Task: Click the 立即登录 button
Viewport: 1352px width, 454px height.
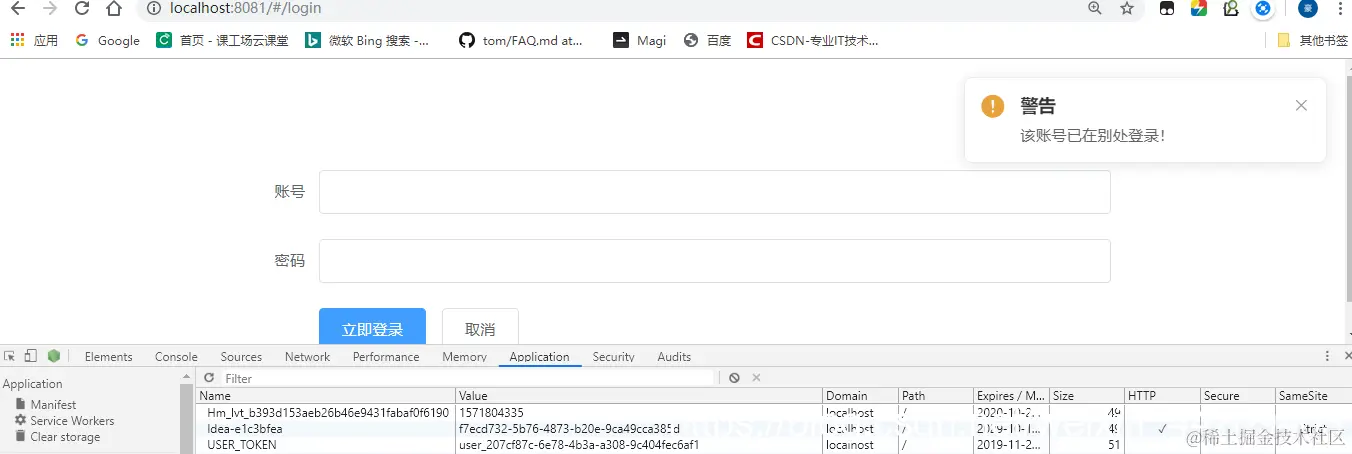Action: click(x=372, y=328)
